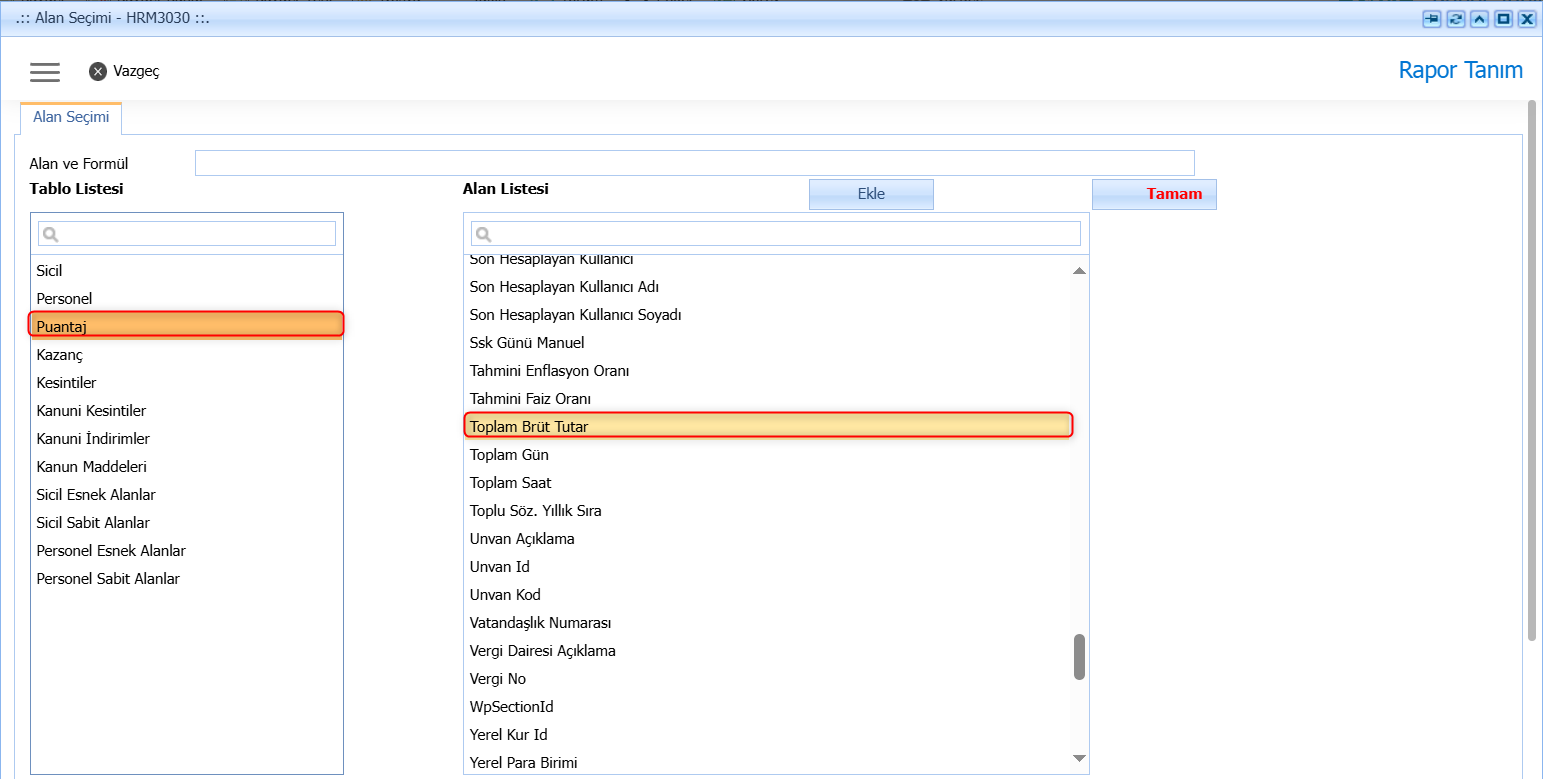
Task: Open the hamburger menu
Action: 45,72
